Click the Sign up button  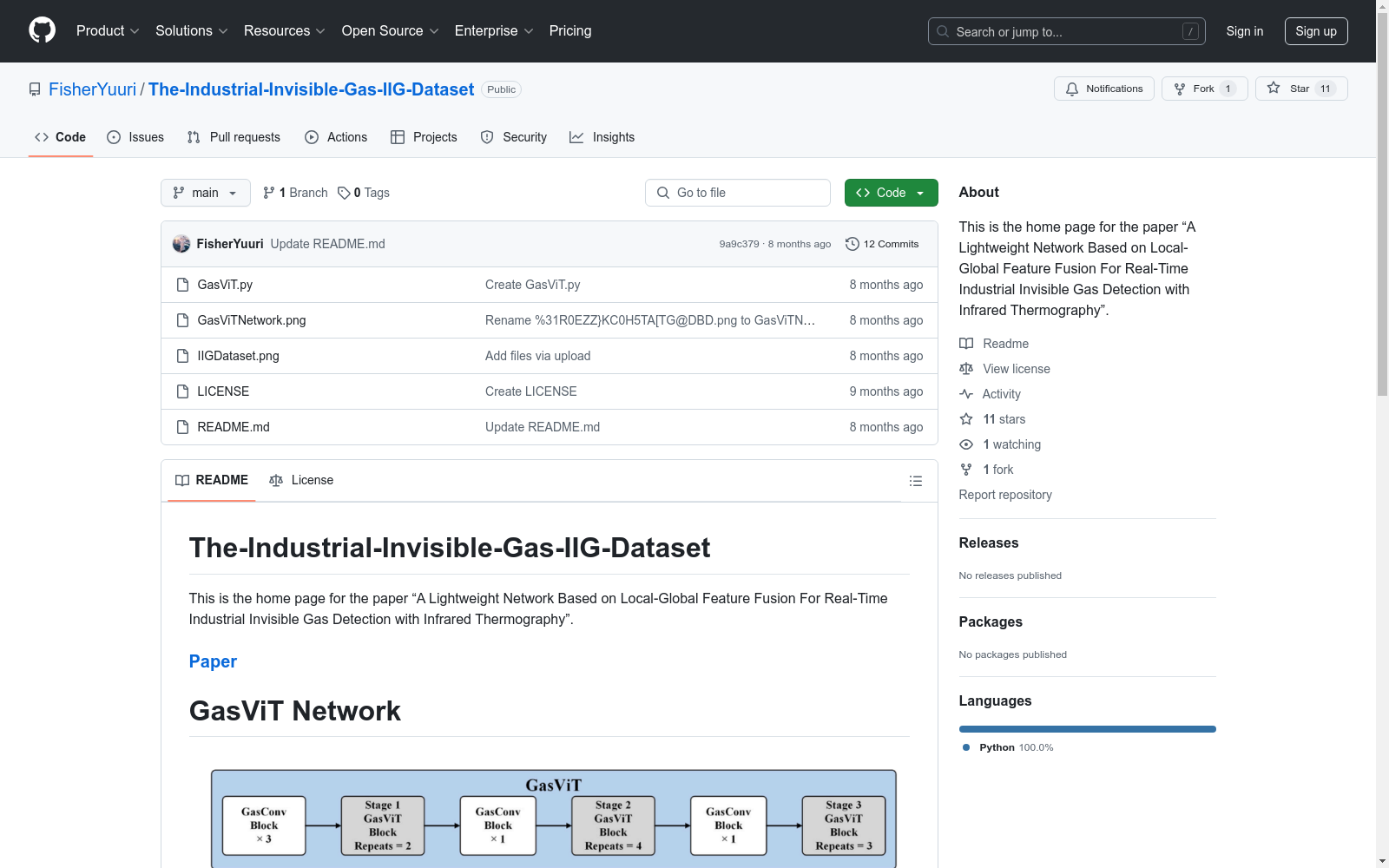click(1316, 31)
